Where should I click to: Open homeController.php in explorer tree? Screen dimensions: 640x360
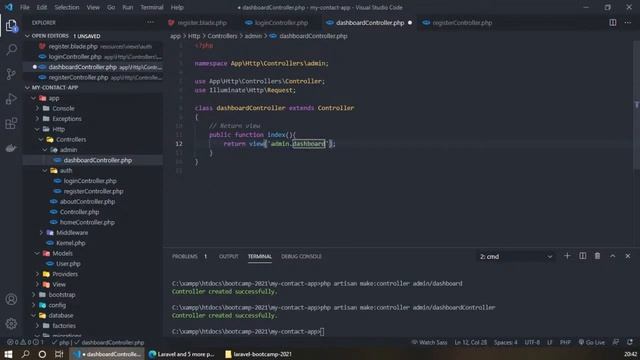pos(94,222)
